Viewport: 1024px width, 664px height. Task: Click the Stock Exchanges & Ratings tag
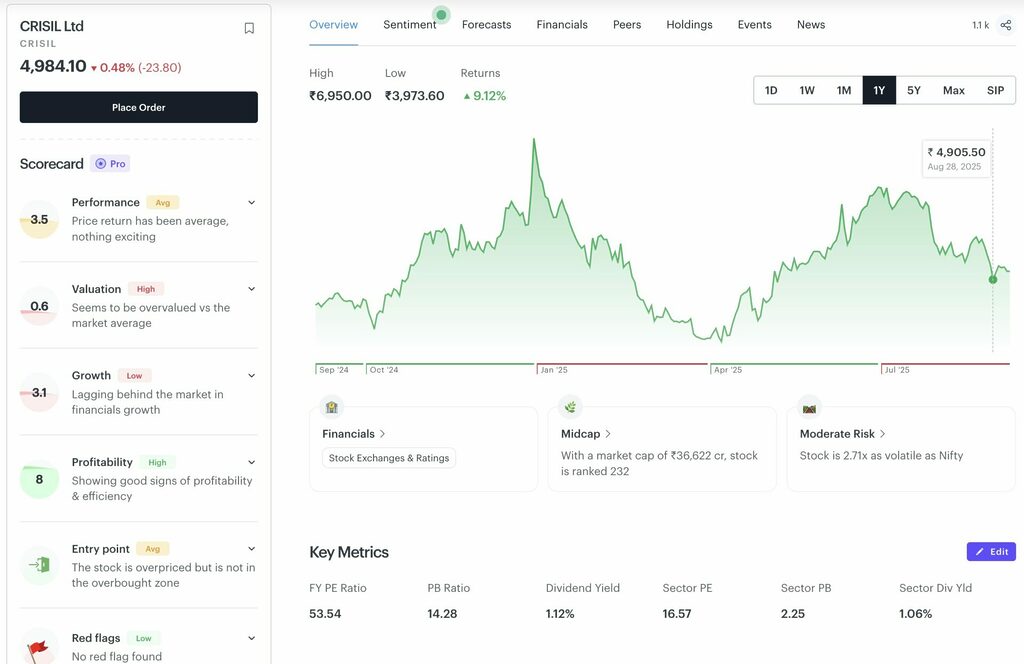click(389, 458)
